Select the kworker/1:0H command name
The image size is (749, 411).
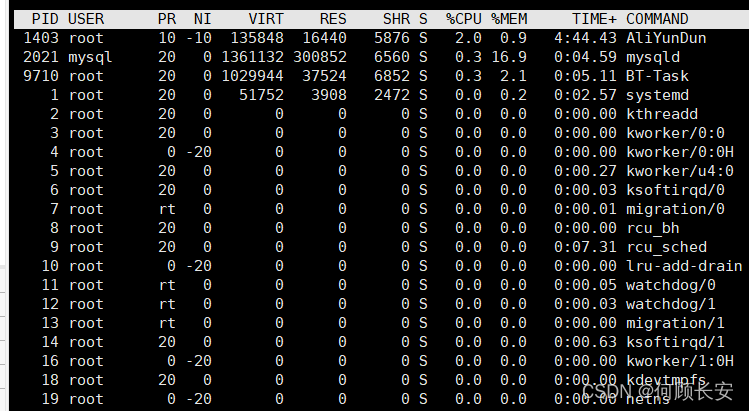680,361
